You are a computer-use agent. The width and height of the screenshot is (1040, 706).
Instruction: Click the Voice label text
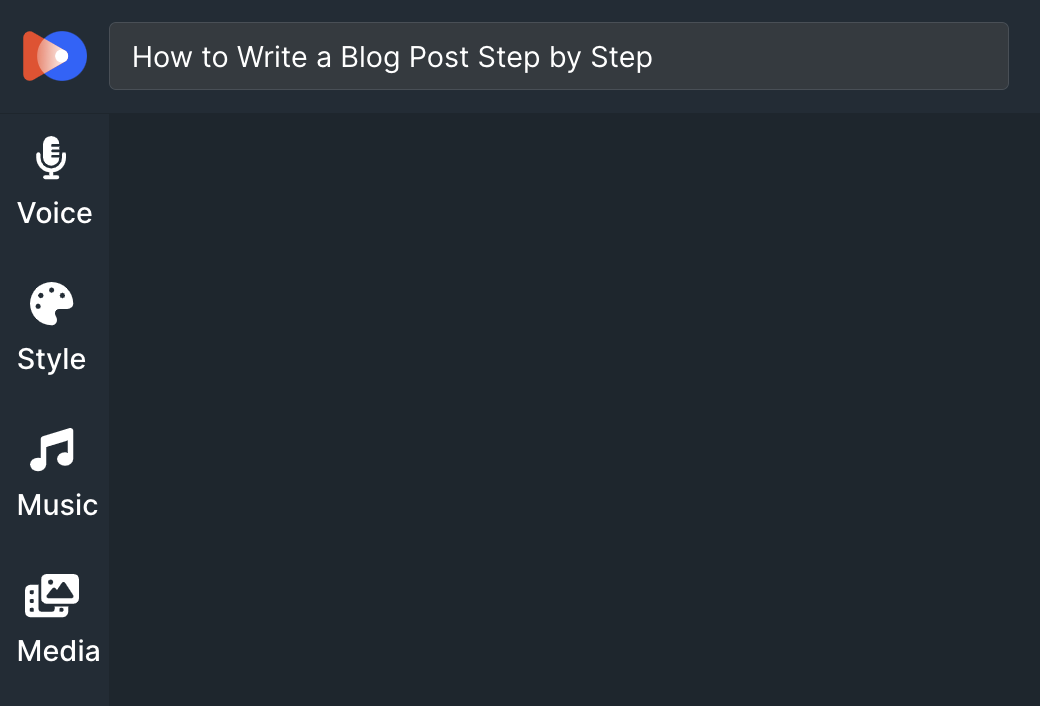[53, 213]
